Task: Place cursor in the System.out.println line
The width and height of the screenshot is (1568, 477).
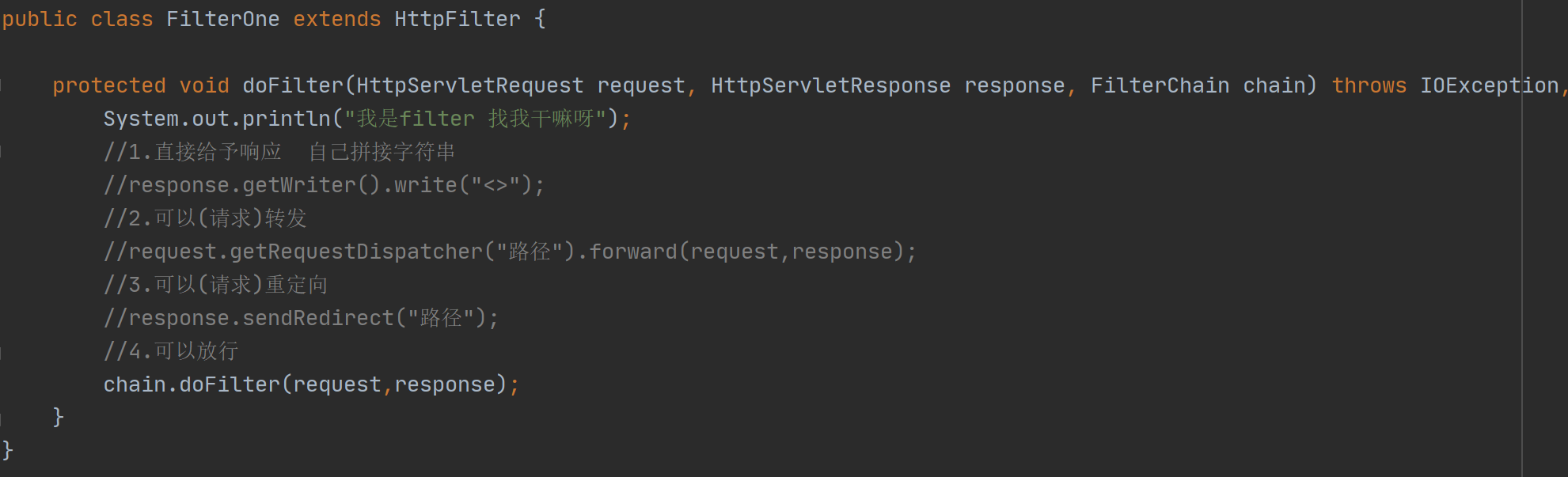Action: 367,119
